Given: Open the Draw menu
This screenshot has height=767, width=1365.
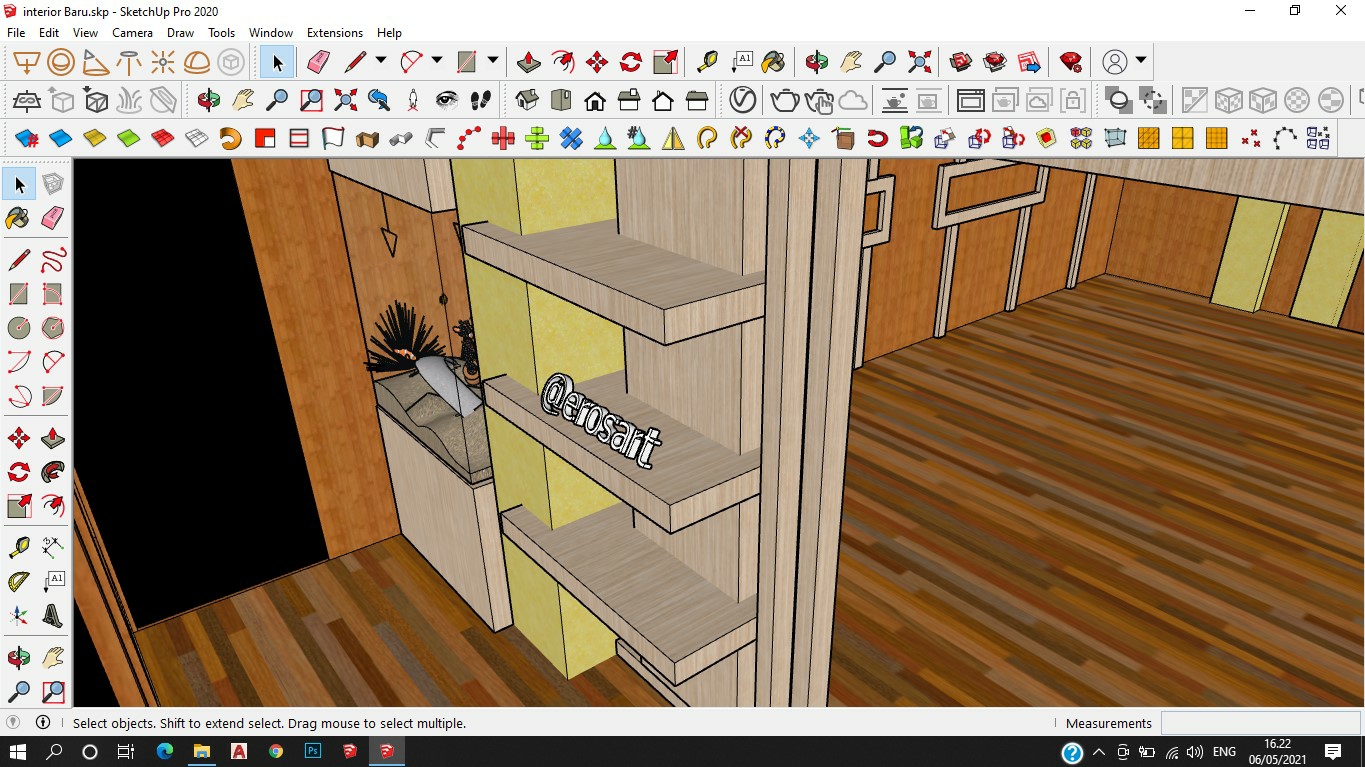Looking at the screenshot, I should [x=180, y=33].
